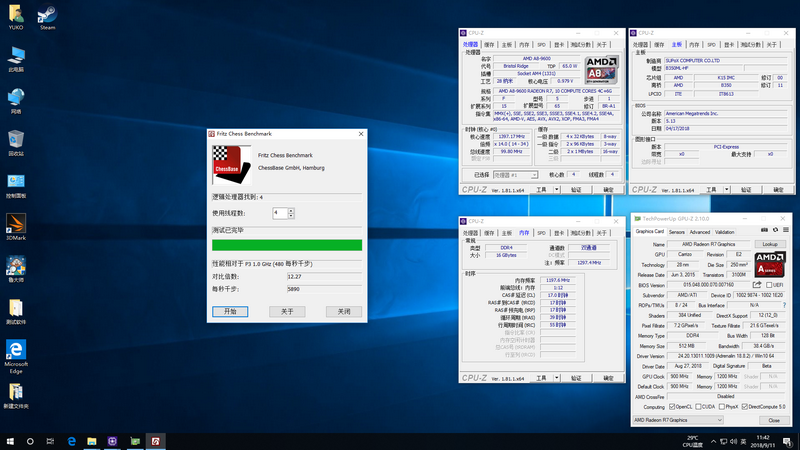The image size is (800, 450).
Task: Take GPU-Z screenshot with camera icon
Action: pos(764,230)
